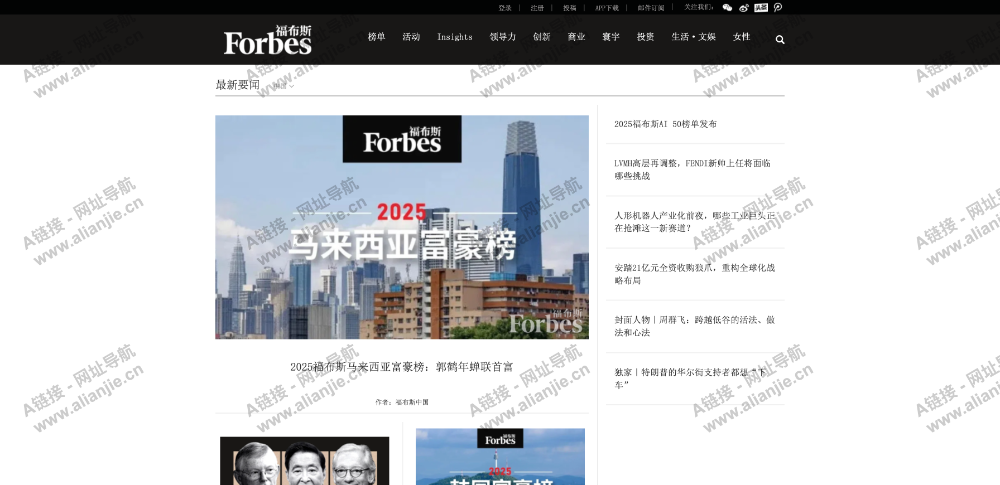Screen dimensions: 1000x485
Task: Open the three-portrait article thumbnail
Action: click(x=304, y=461)
